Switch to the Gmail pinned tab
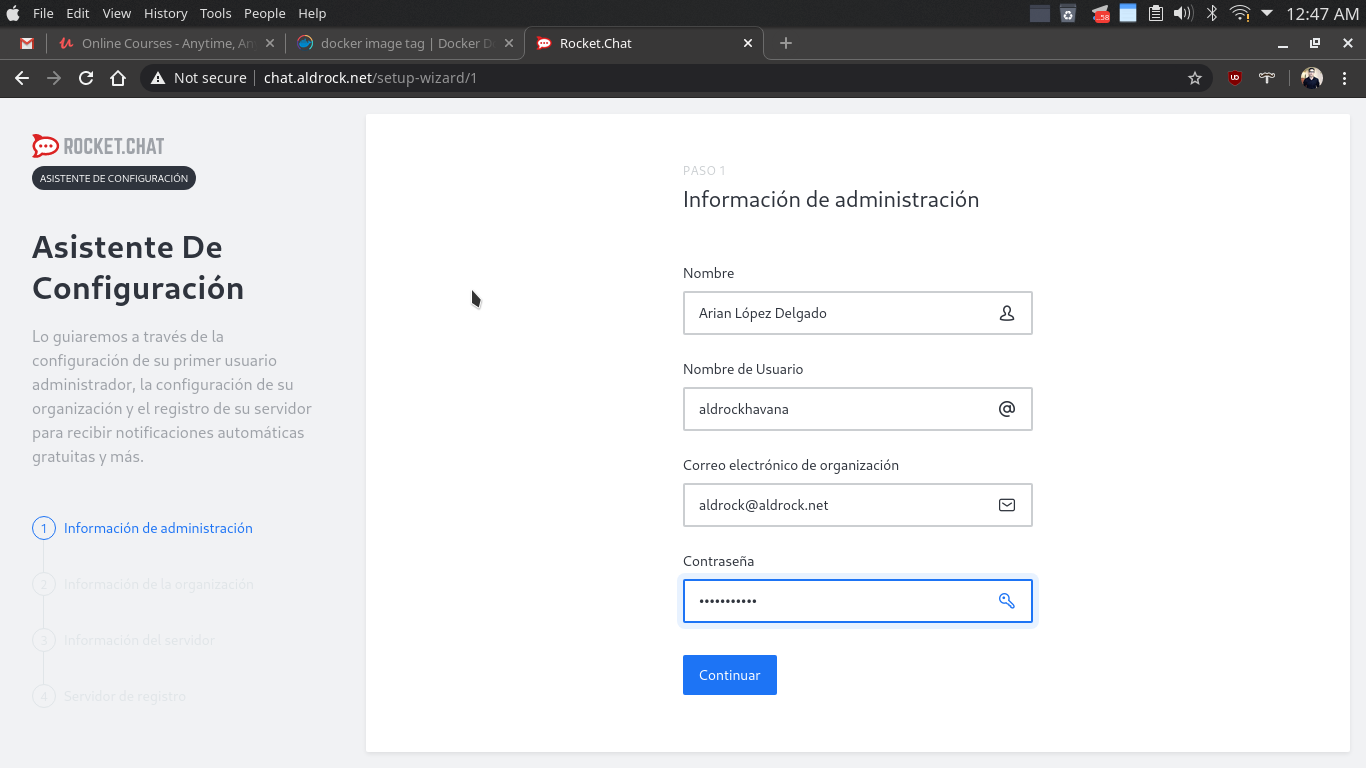The width and height of the screenshot is (1366, 768). 27,43
